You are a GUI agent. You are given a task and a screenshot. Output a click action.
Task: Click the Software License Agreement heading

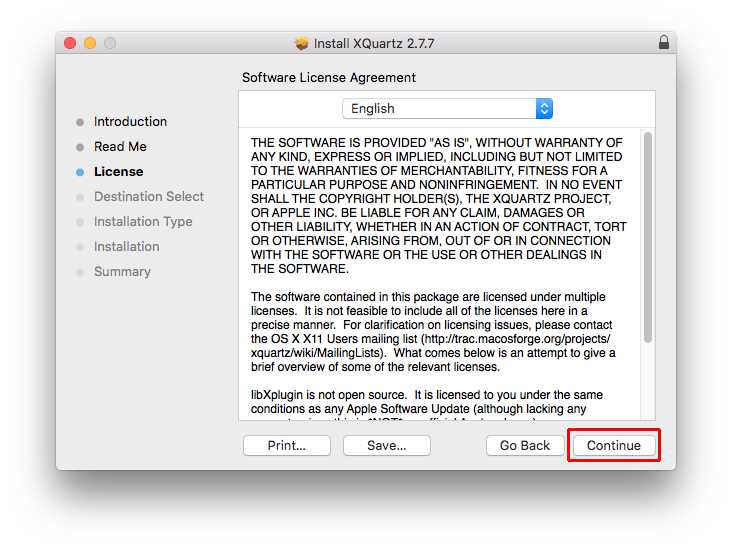[329, 78]
